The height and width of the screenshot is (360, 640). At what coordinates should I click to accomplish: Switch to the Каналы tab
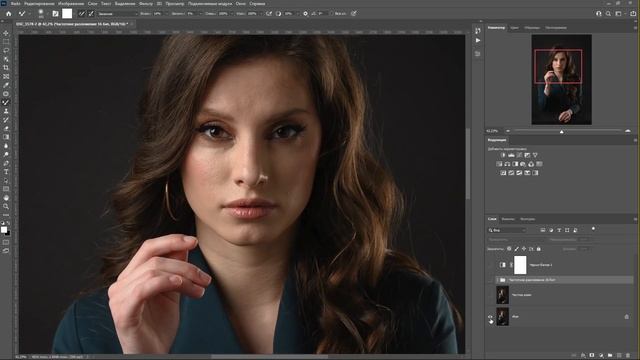pyautogui.click(x=508, y=219)
